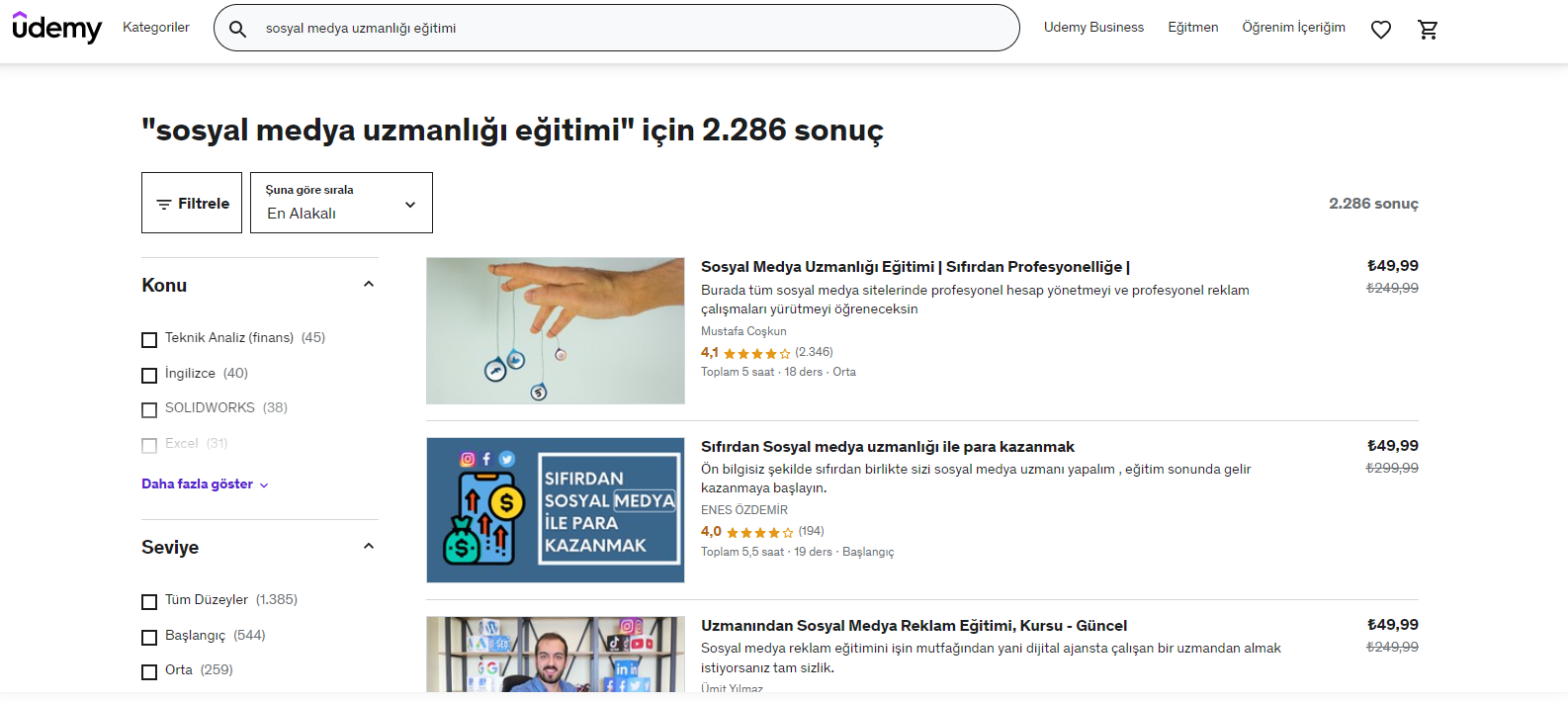Click instructor name 'ENES ÖZDEMİR'

click(744, 510)
